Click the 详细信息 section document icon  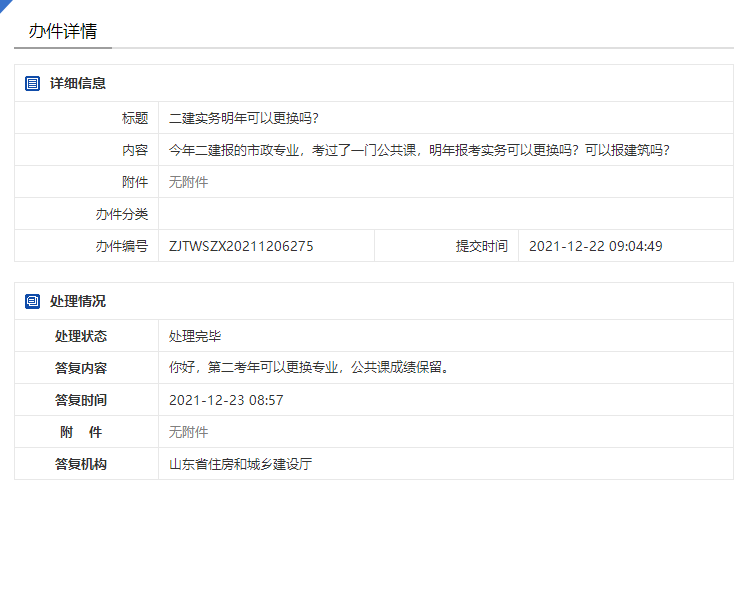click(32, 84)
